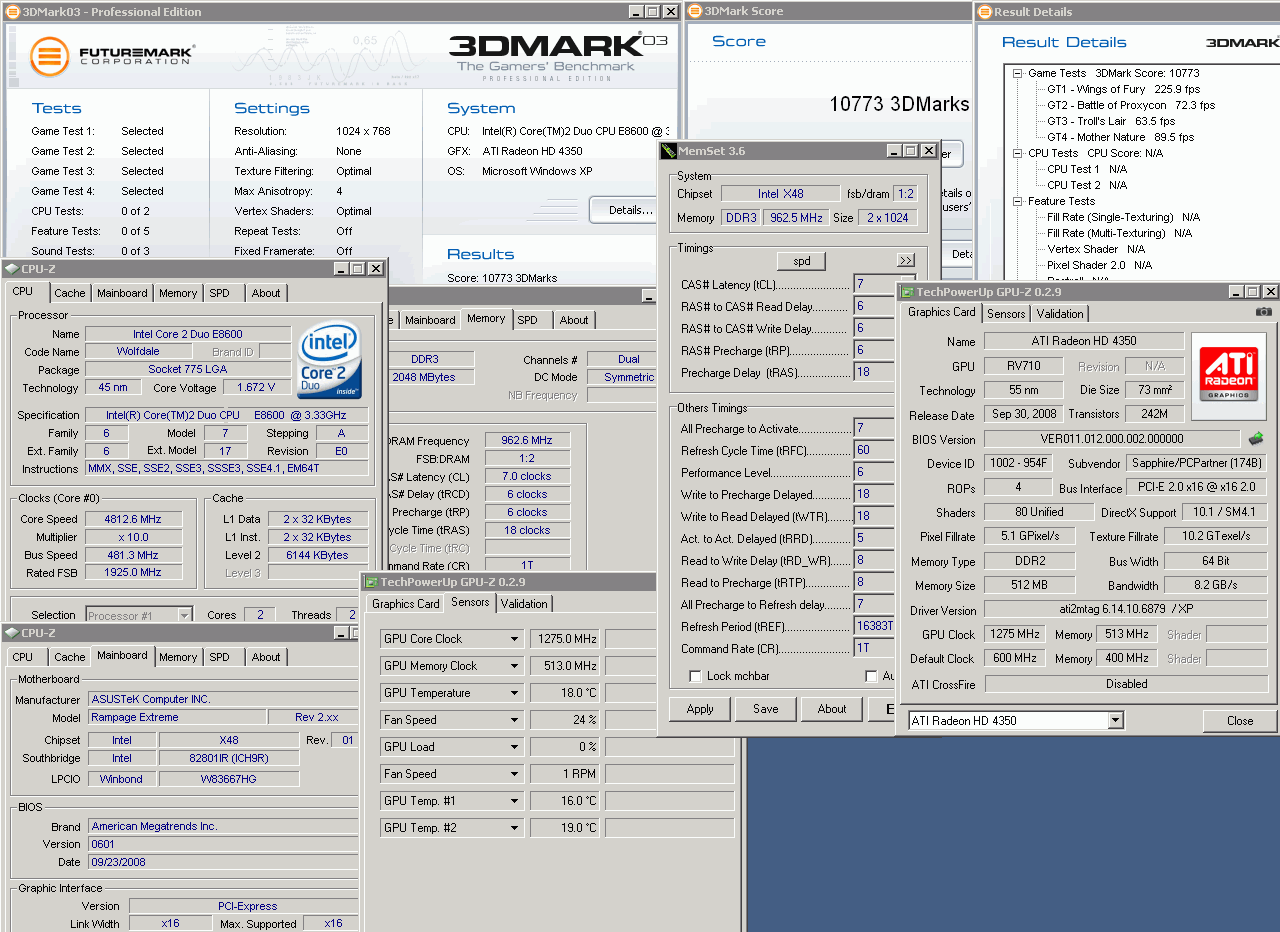The width and height of the screenshot is (1280, 932).
Task: Click the ATI Radeon Graphics logo
Action: click(1228, 376)
